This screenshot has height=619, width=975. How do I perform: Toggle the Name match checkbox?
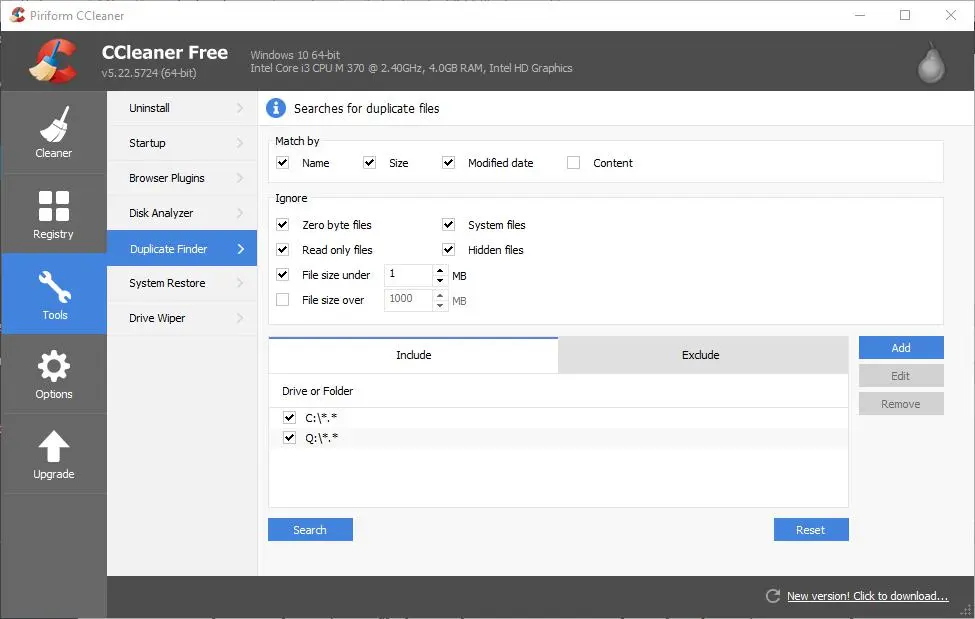[282, 162]
